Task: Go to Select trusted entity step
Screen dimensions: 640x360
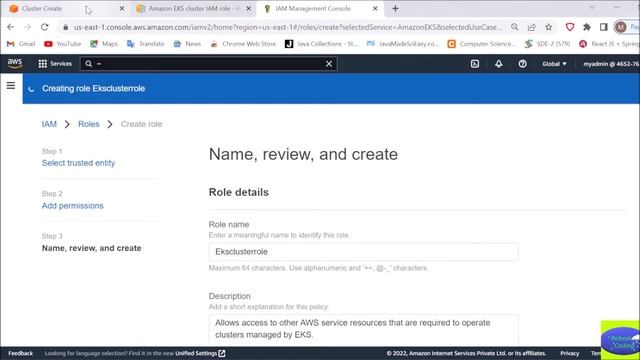Action: pyautogui.click(x=78, y=163)
